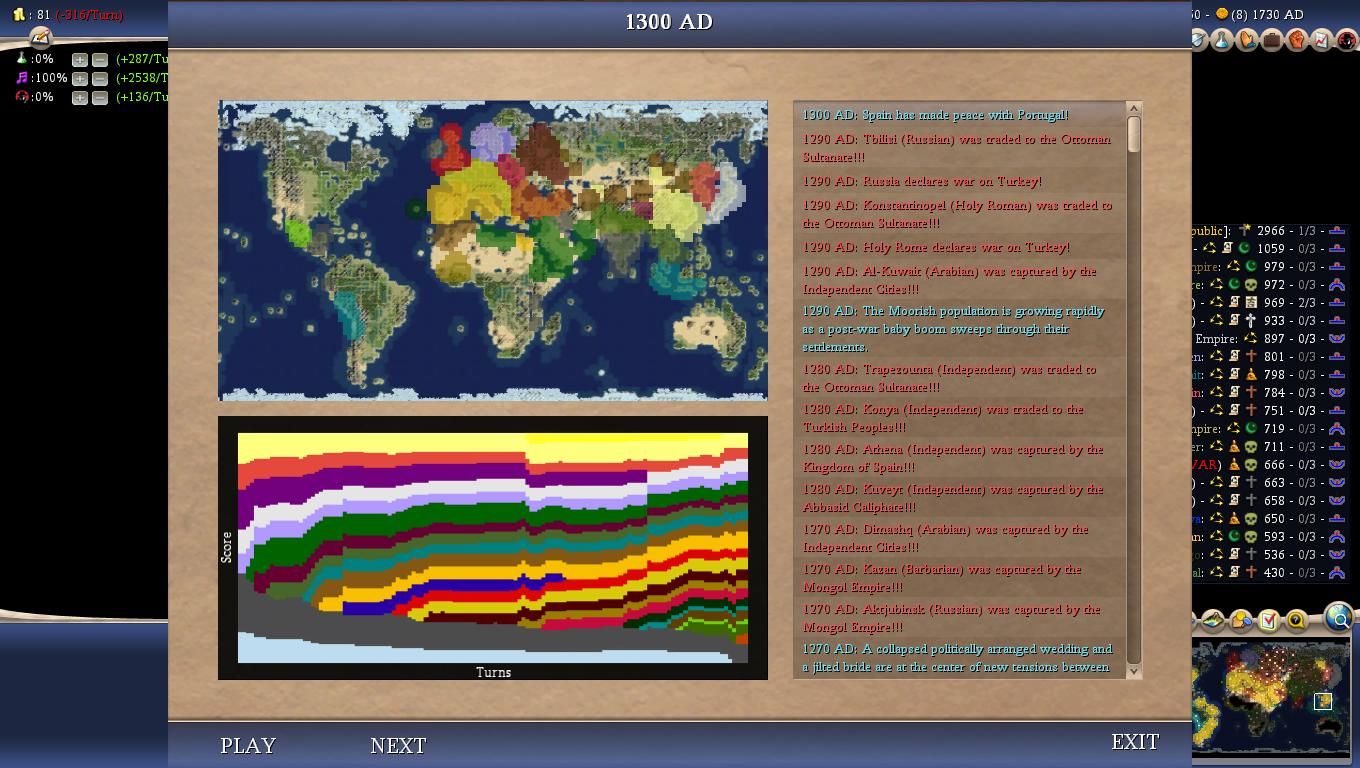Click attitude icon in the 972 score row
1360x768 pixels.
tap(1337, 285)
